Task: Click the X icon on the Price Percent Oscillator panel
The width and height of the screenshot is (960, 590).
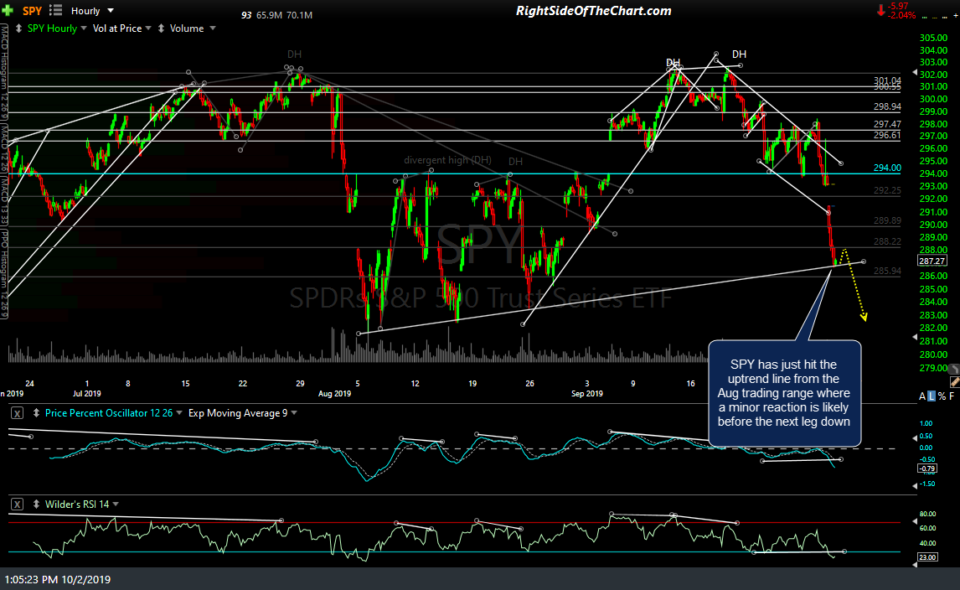Action: click(16, 412)
